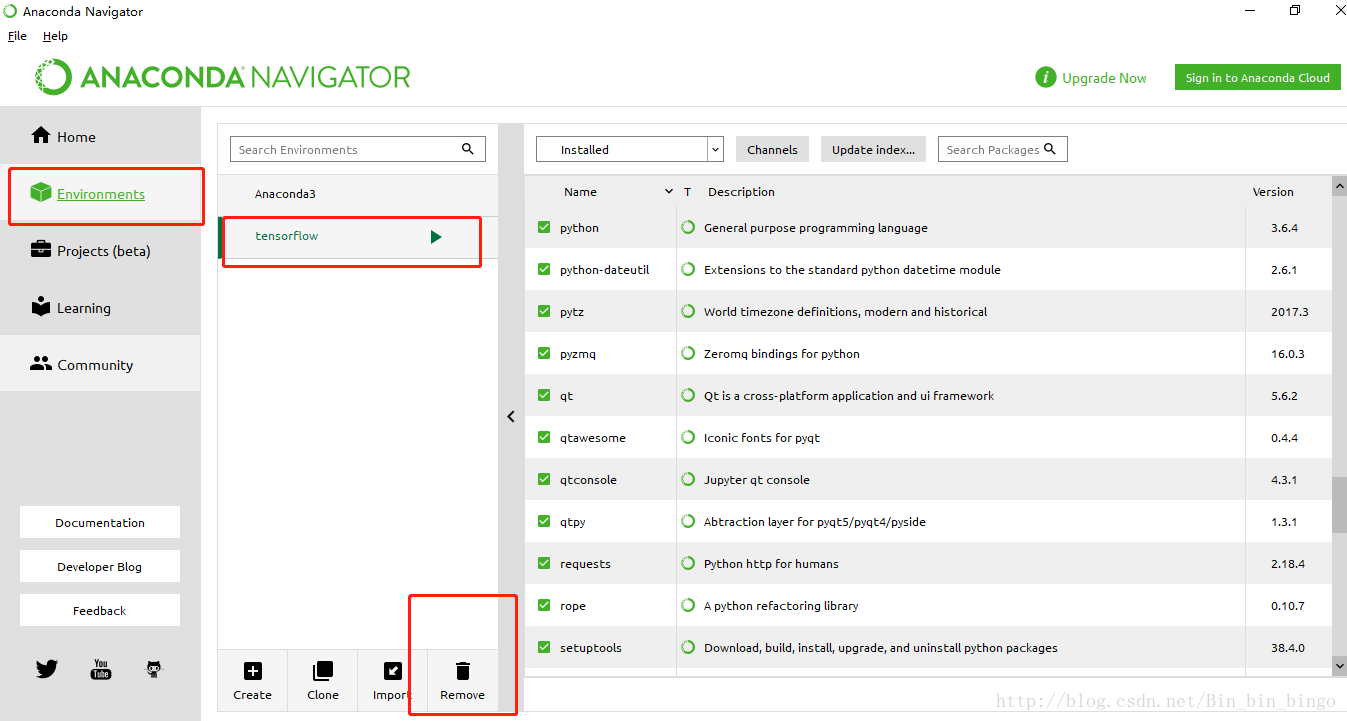
Task: Uncheck the qt package checkbox
Action: point(544,395)
